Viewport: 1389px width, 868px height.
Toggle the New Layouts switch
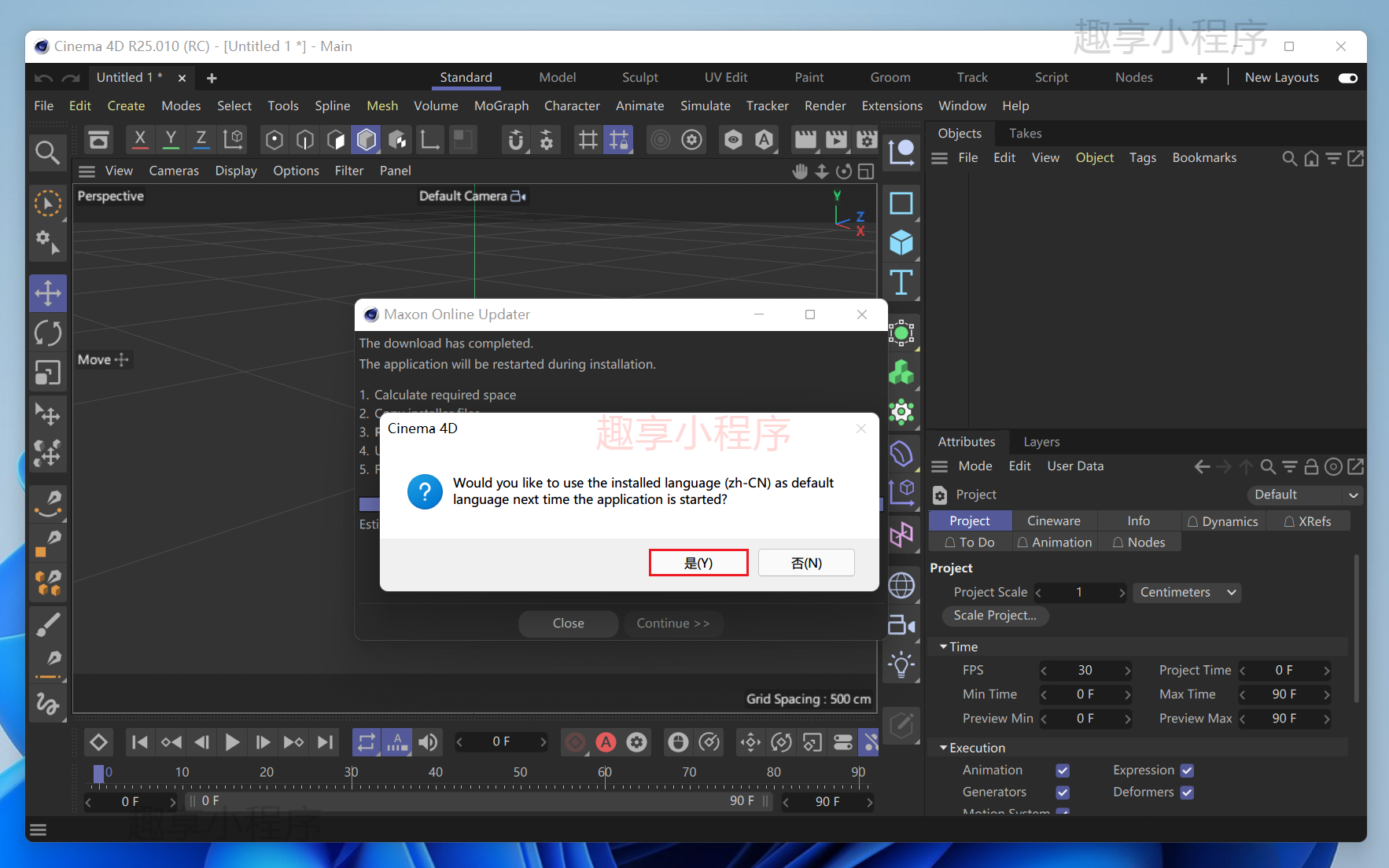pos(1348,78)
